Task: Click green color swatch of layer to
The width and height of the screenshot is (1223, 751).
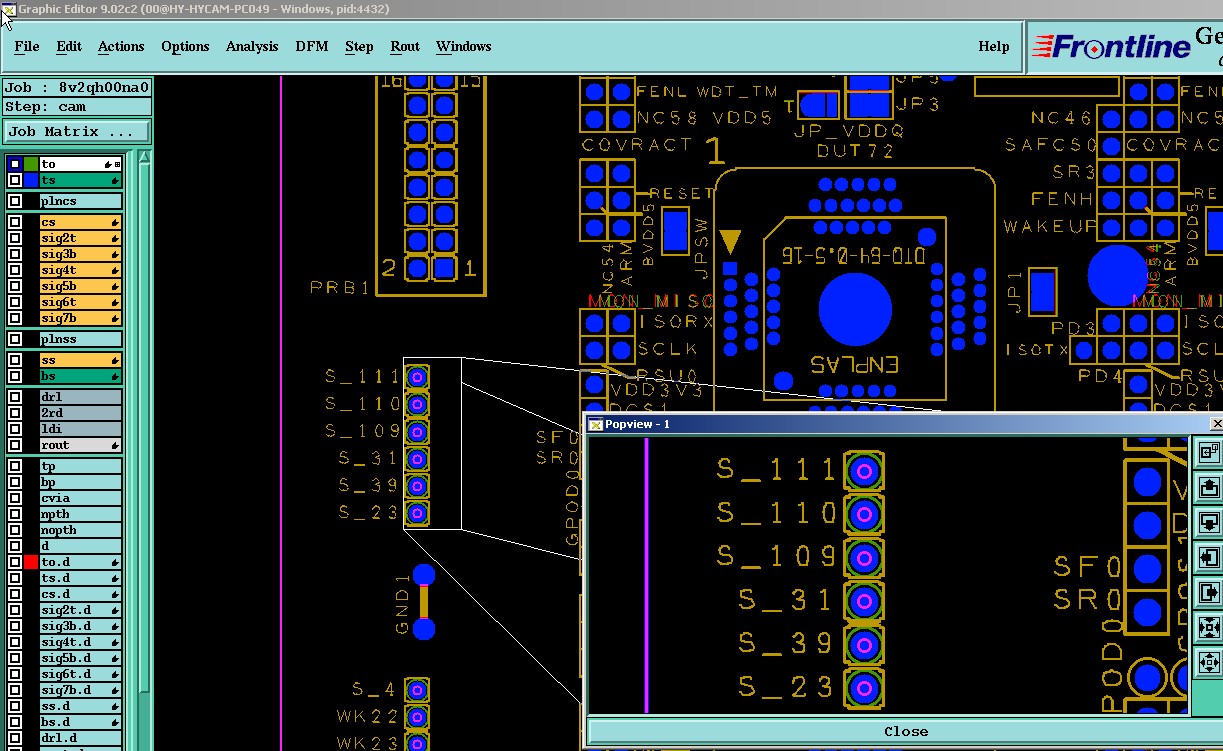Action: [31, 164]
